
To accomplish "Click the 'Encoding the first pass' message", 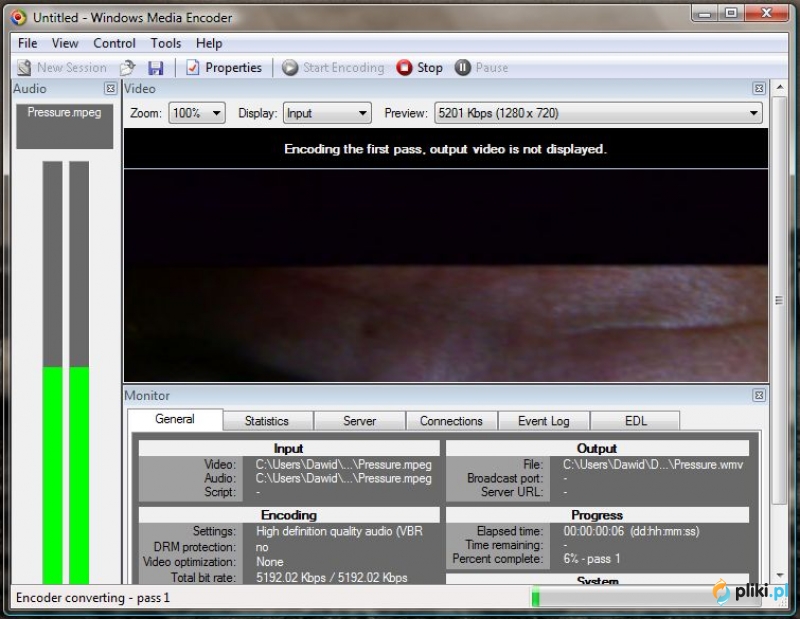I will coord(445,149).
